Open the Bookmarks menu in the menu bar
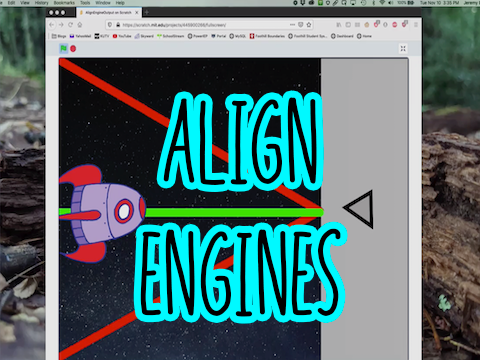480x360 pixels. click(64, 3)
